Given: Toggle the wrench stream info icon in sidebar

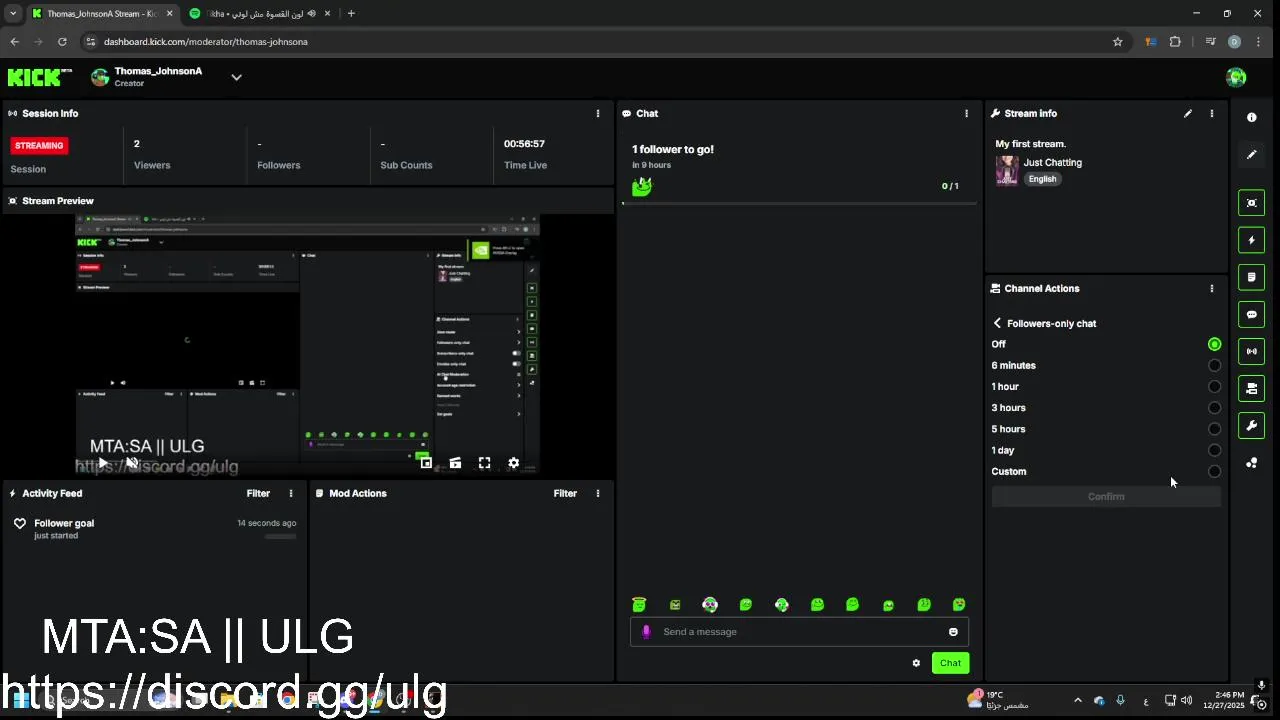Looking at the screenshot, I should pyautogui.click(x=1251, y=426).
